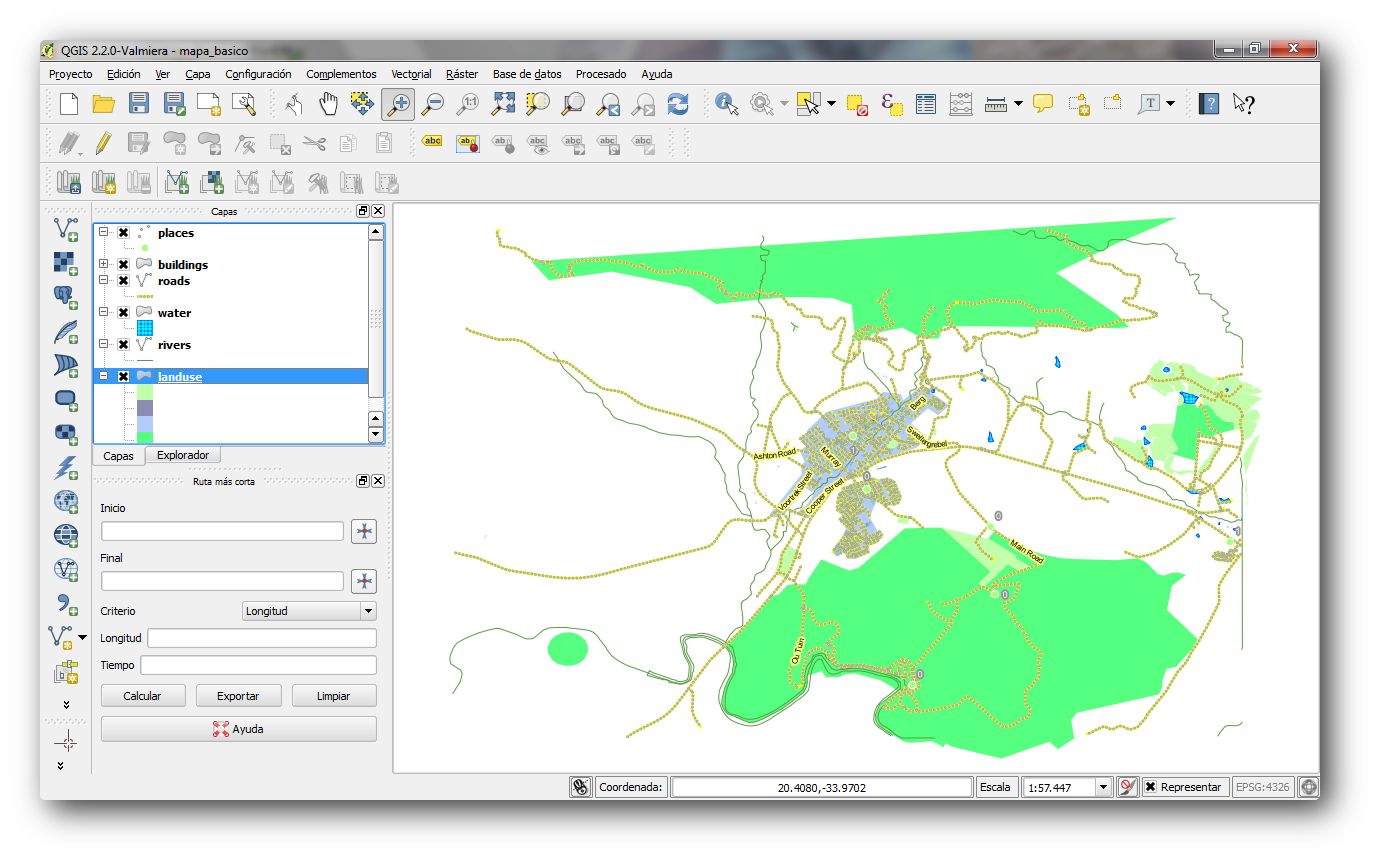Open a project using the folder icon
The image size is (1380, 860).
click(x=103, y=103)
